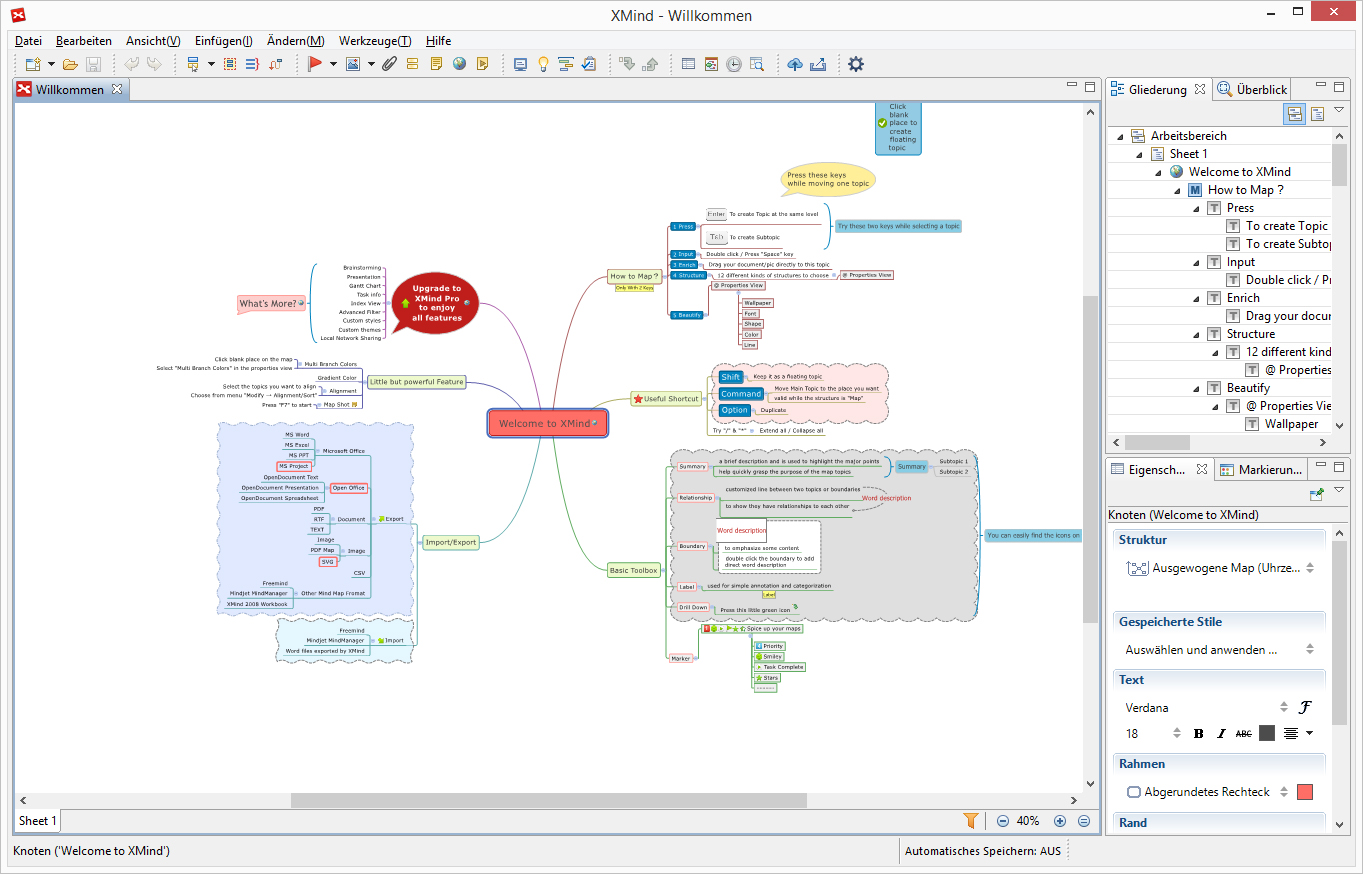Toggle italic text formatting in properties
The width and height of the screenshot is (1363, 874).
pos(1221,733)
